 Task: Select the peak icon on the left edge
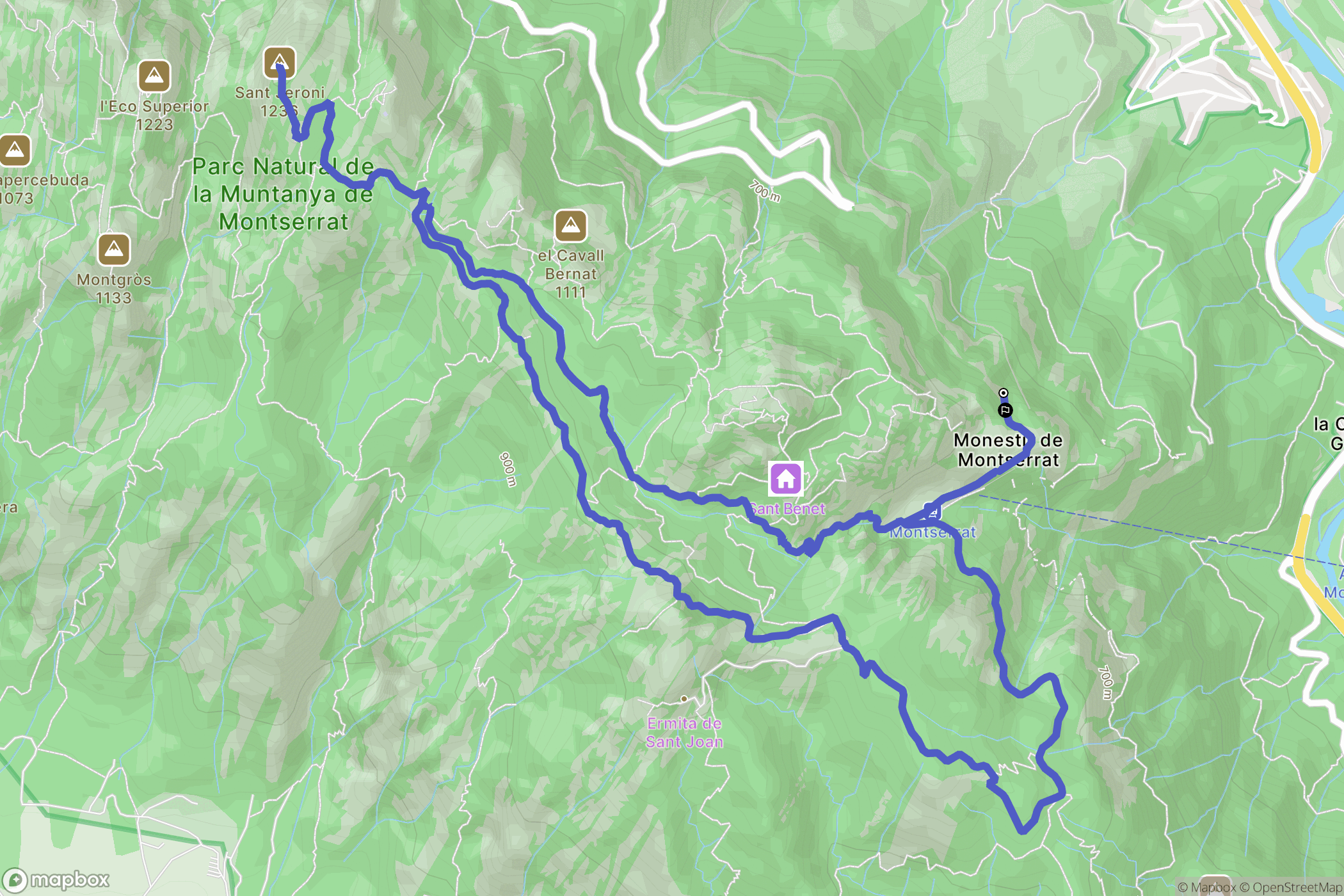point(14,151)
